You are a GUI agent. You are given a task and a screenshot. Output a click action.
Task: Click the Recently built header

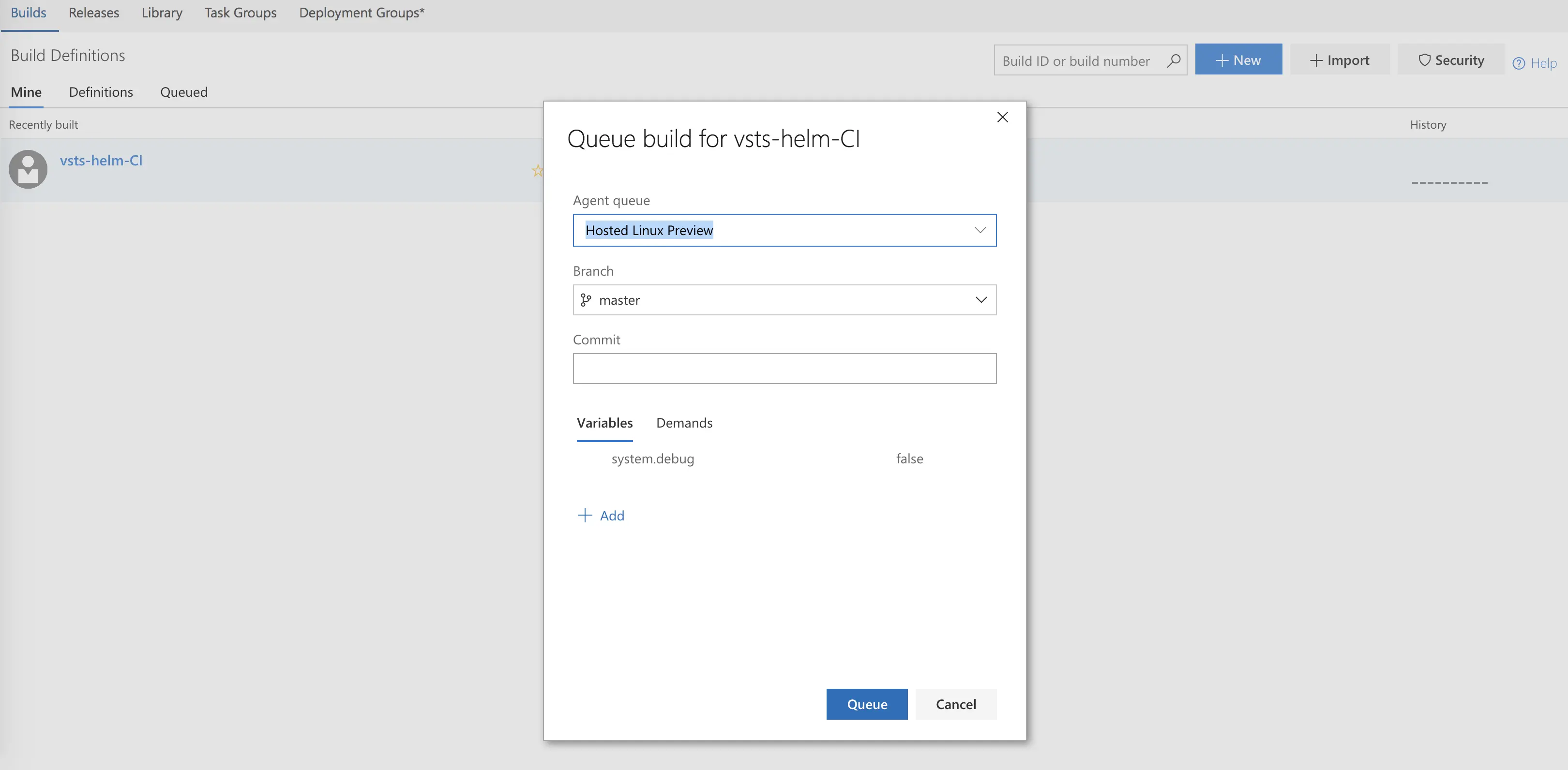click(43, 125)
